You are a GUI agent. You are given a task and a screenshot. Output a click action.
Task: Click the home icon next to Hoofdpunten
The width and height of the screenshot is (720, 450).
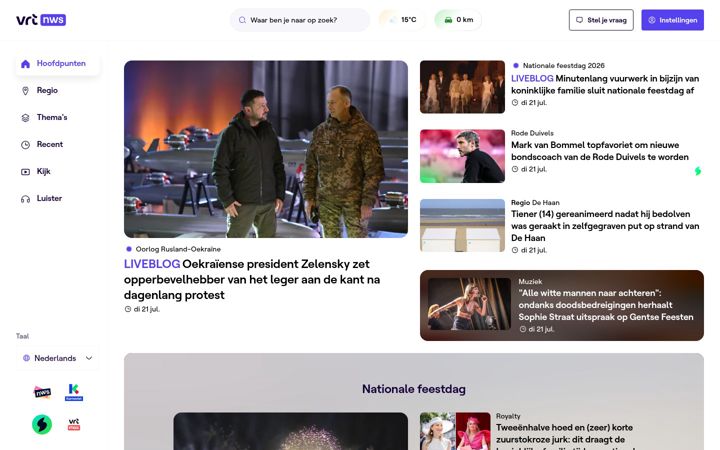click(25, 64)
